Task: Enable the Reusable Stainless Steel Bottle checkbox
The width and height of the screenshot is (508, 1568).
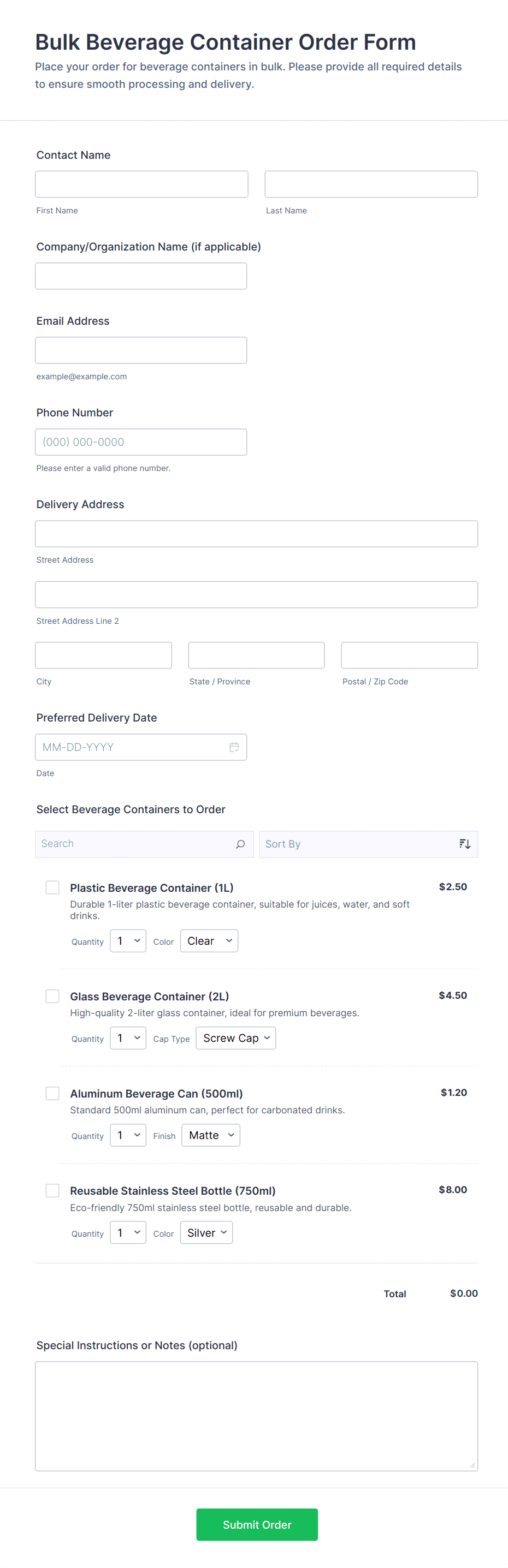Action: 53,1191
